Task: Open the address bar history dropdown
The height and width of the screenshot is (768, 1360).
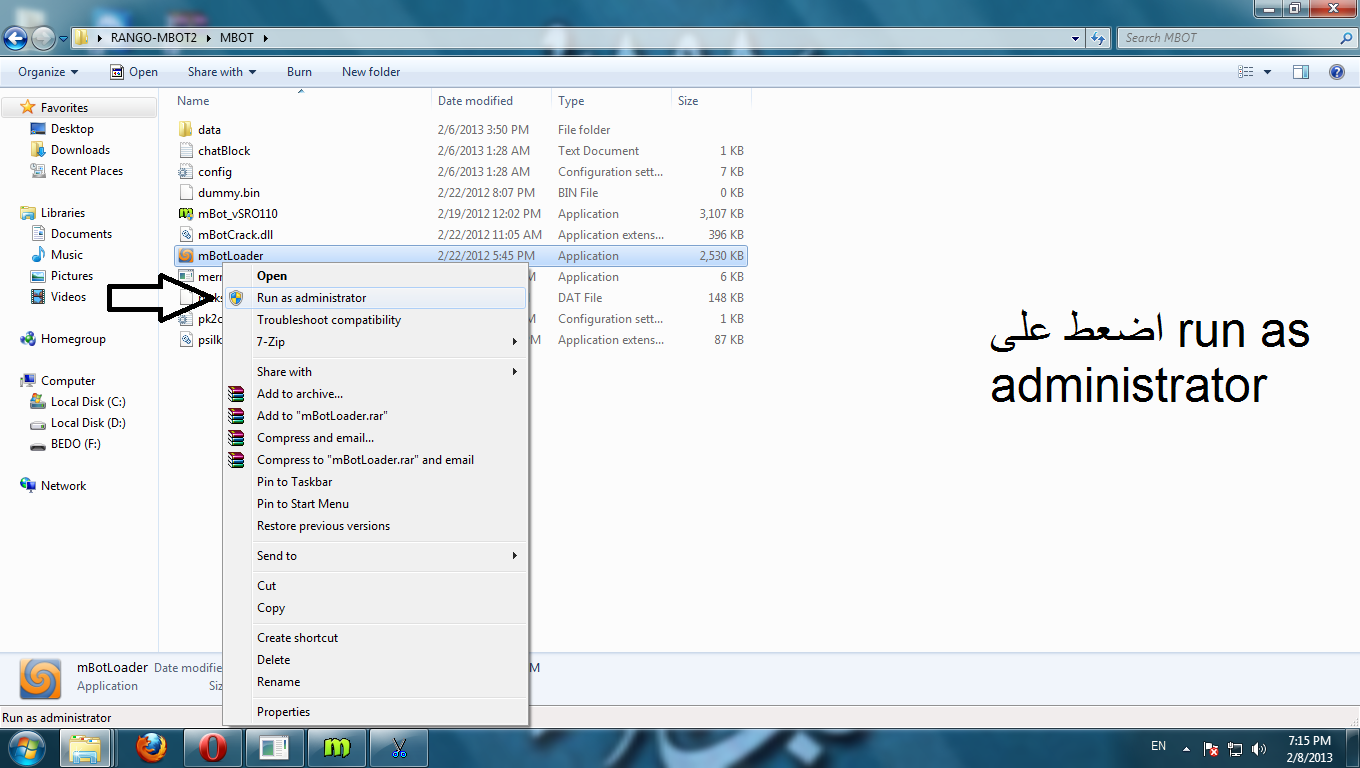Action: [x=1076, y=38]
